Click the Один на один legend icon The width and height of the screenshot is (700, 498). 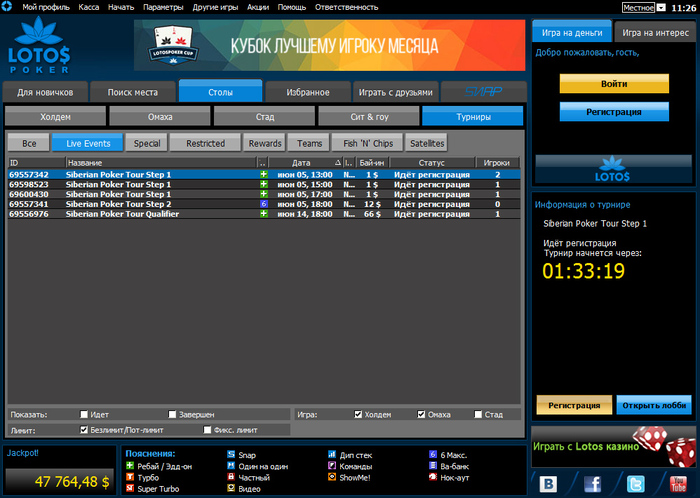point(231,466)
